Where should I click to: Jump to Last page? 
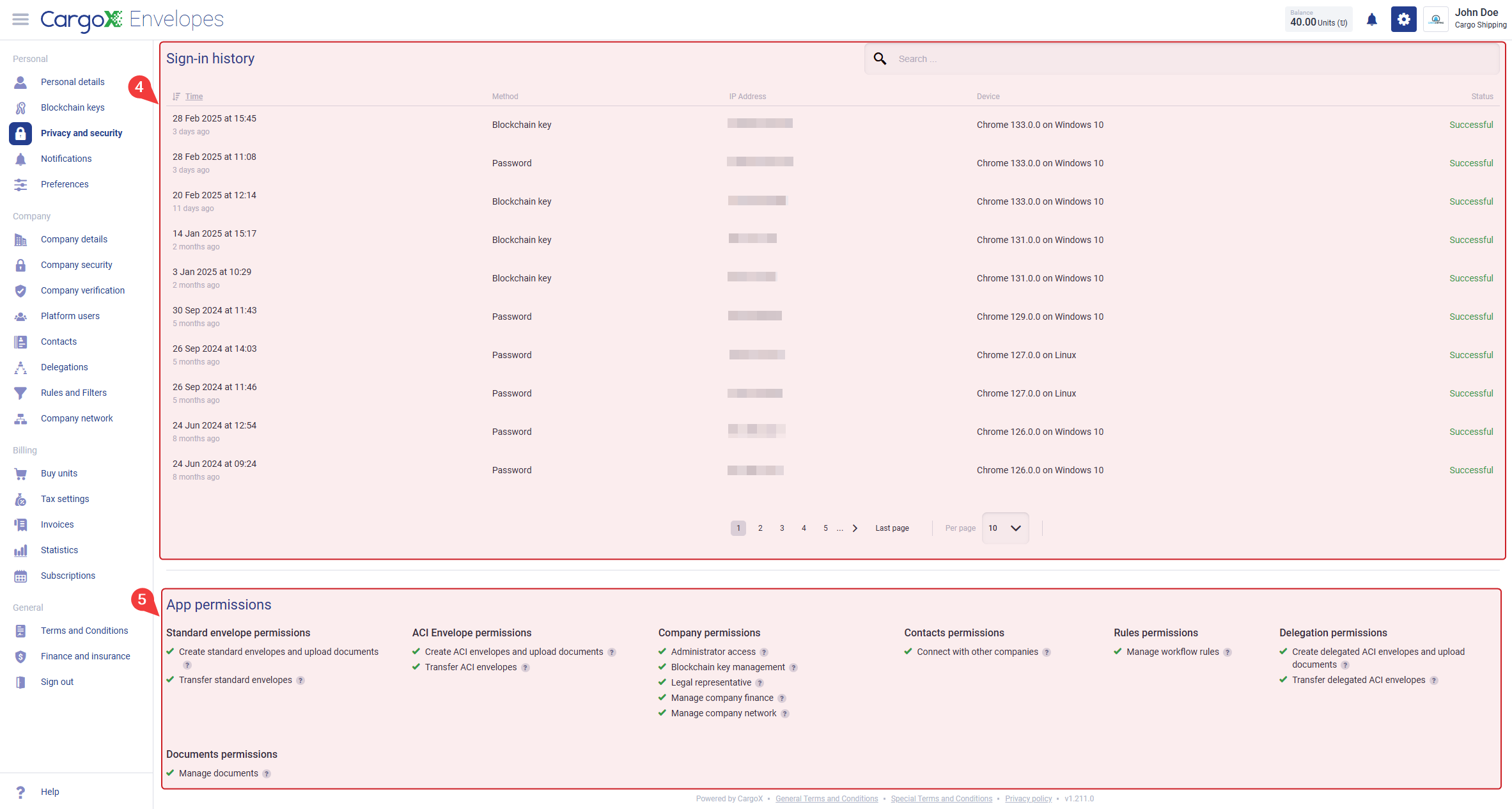[892, 528]
